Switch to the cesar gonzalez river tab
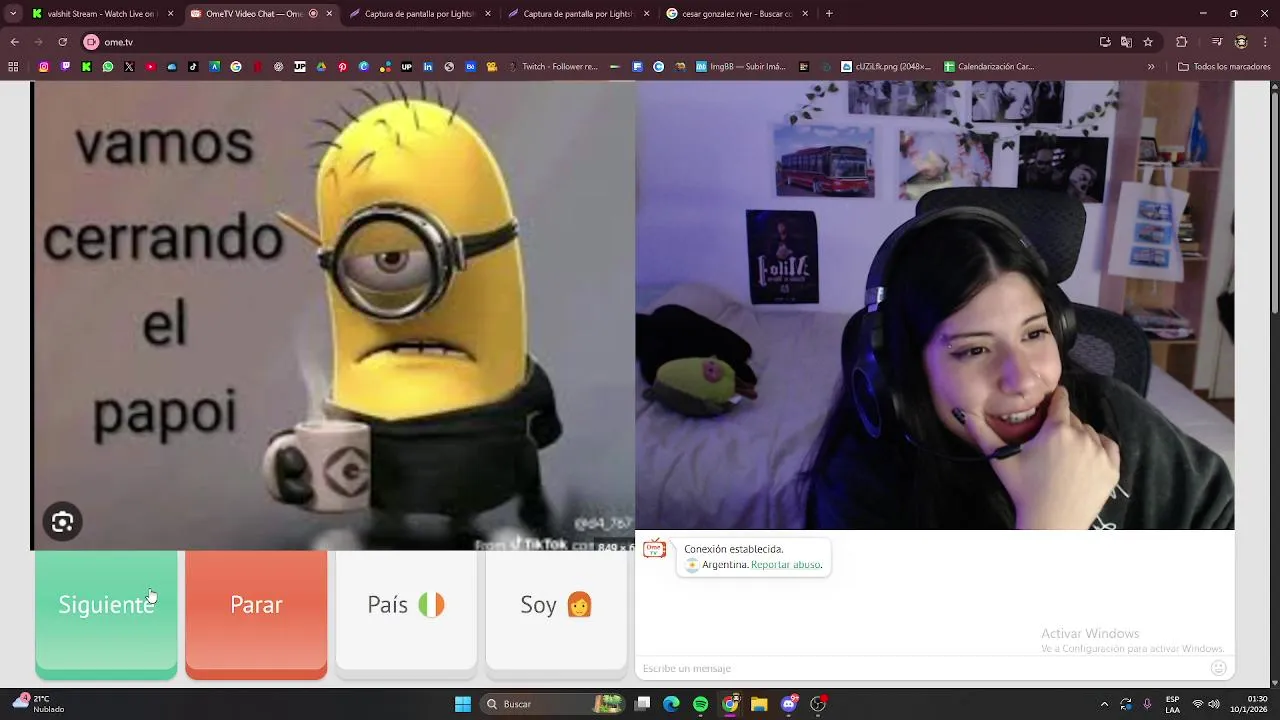 [736, 14]
